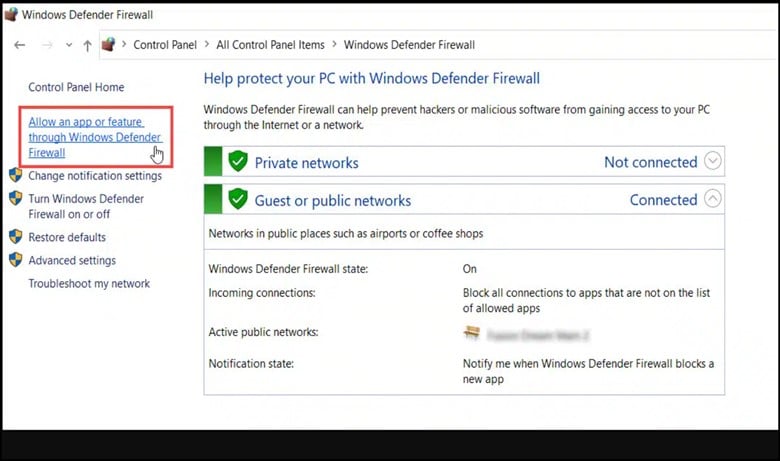Select All Control Panel Items breadcrumb
This screenshot has height=461, width=780.
[x=270, y=45]
